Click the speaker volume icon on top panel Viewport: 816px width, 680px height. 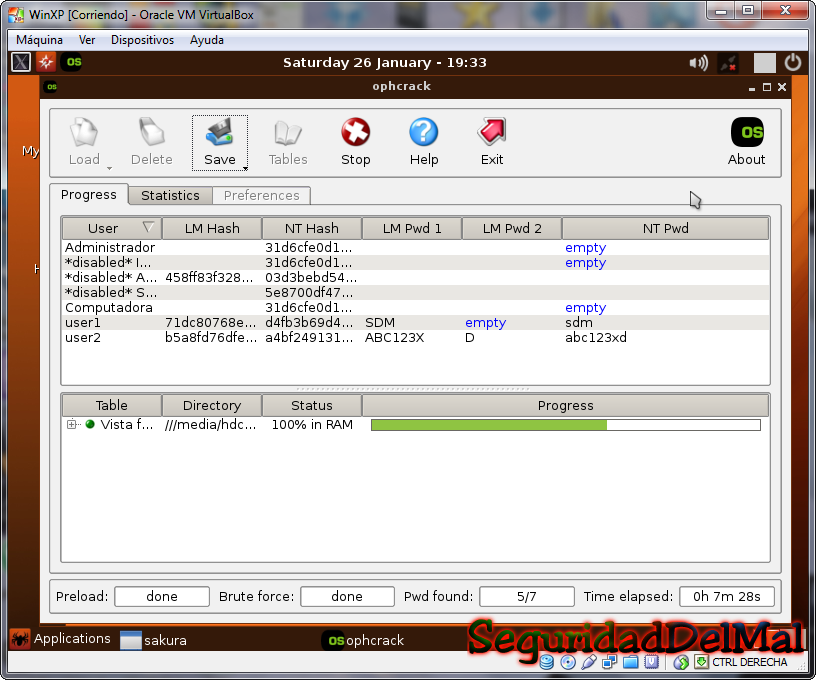[699, 62]
